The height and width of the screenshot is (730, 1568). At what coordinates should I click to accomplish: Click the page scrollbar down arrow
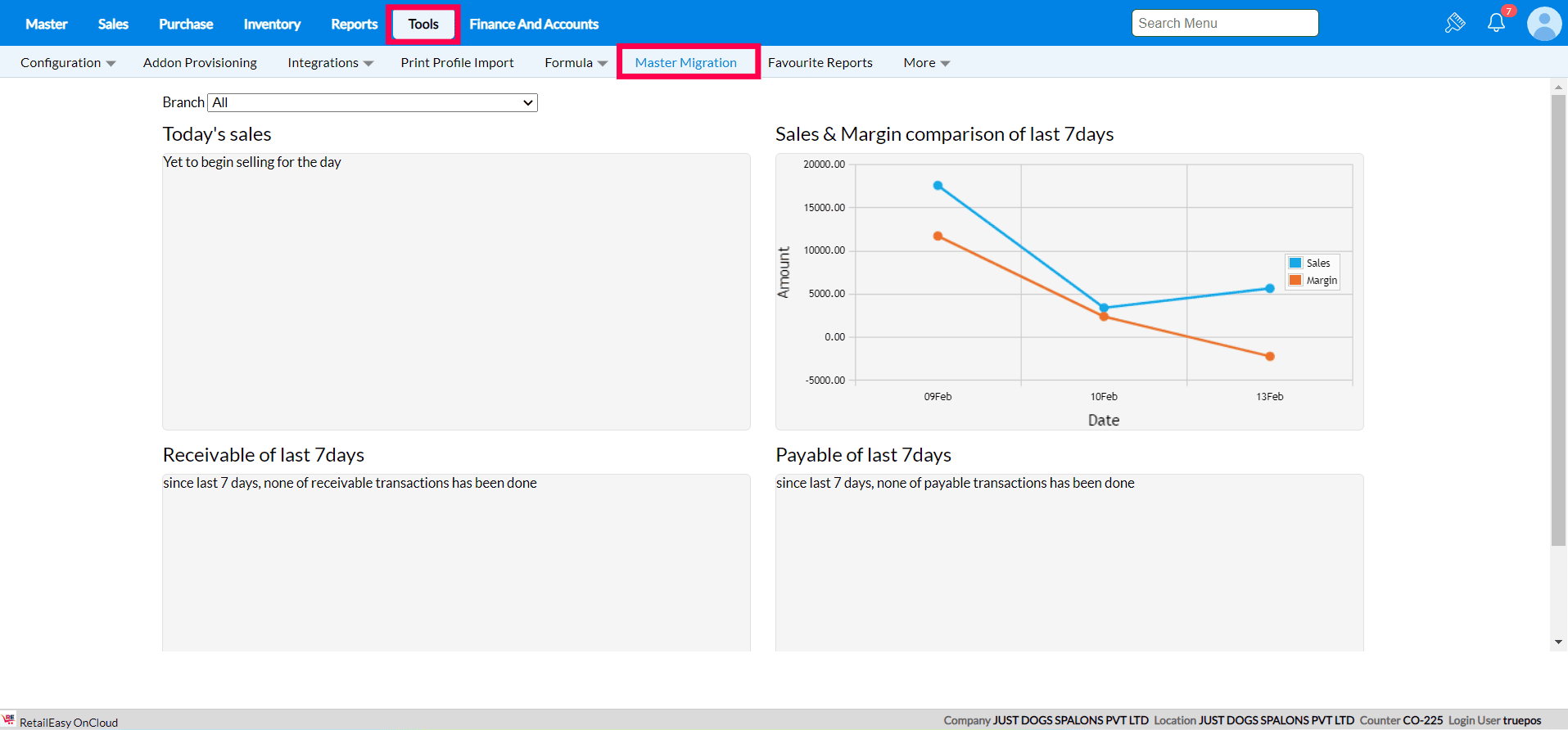tap(1558, 642)
